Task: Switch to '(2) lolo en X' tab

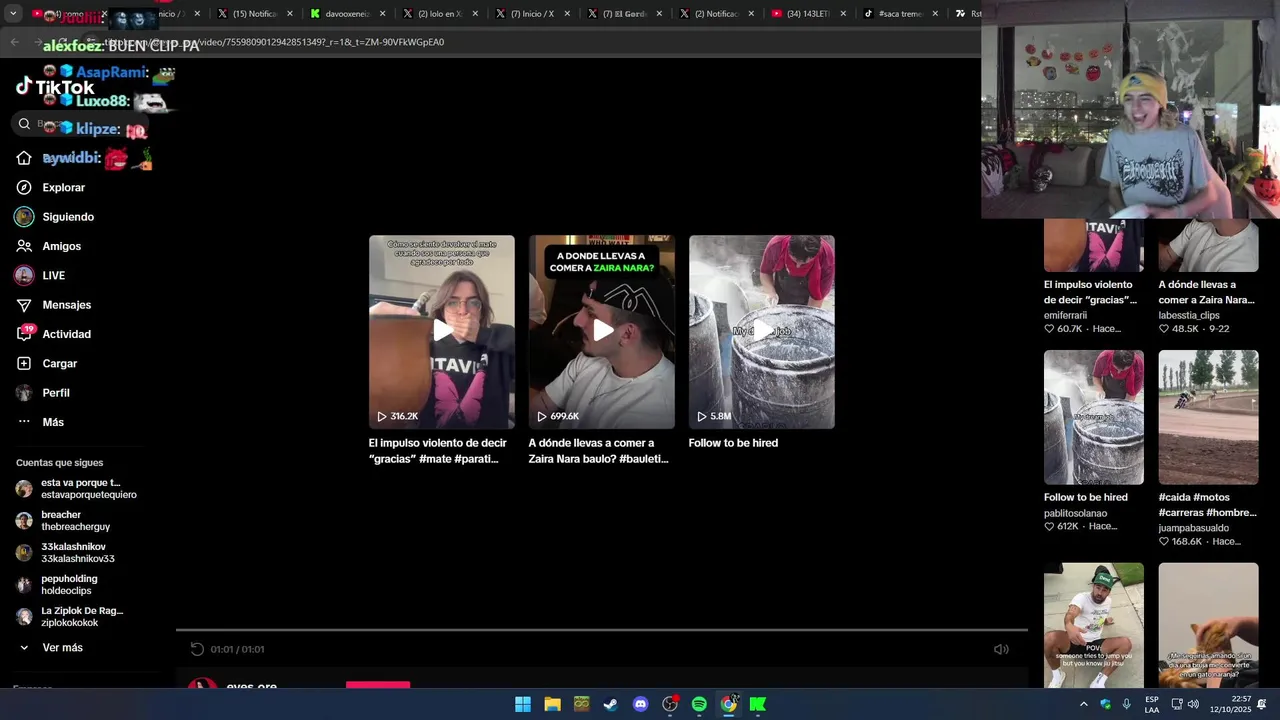Action: (x=439, y=14)
